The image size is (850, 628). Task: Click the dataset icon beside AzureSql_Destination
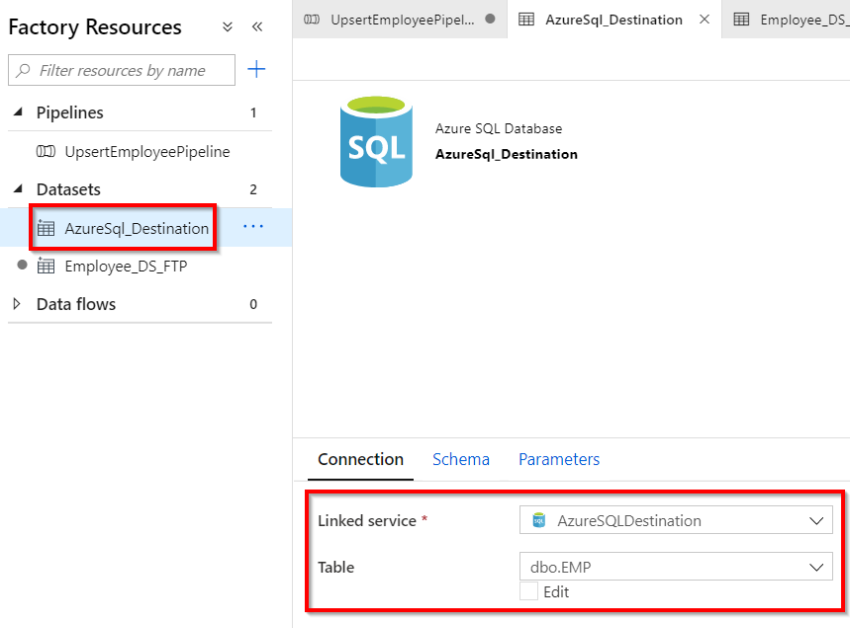[x=47, y=228]
